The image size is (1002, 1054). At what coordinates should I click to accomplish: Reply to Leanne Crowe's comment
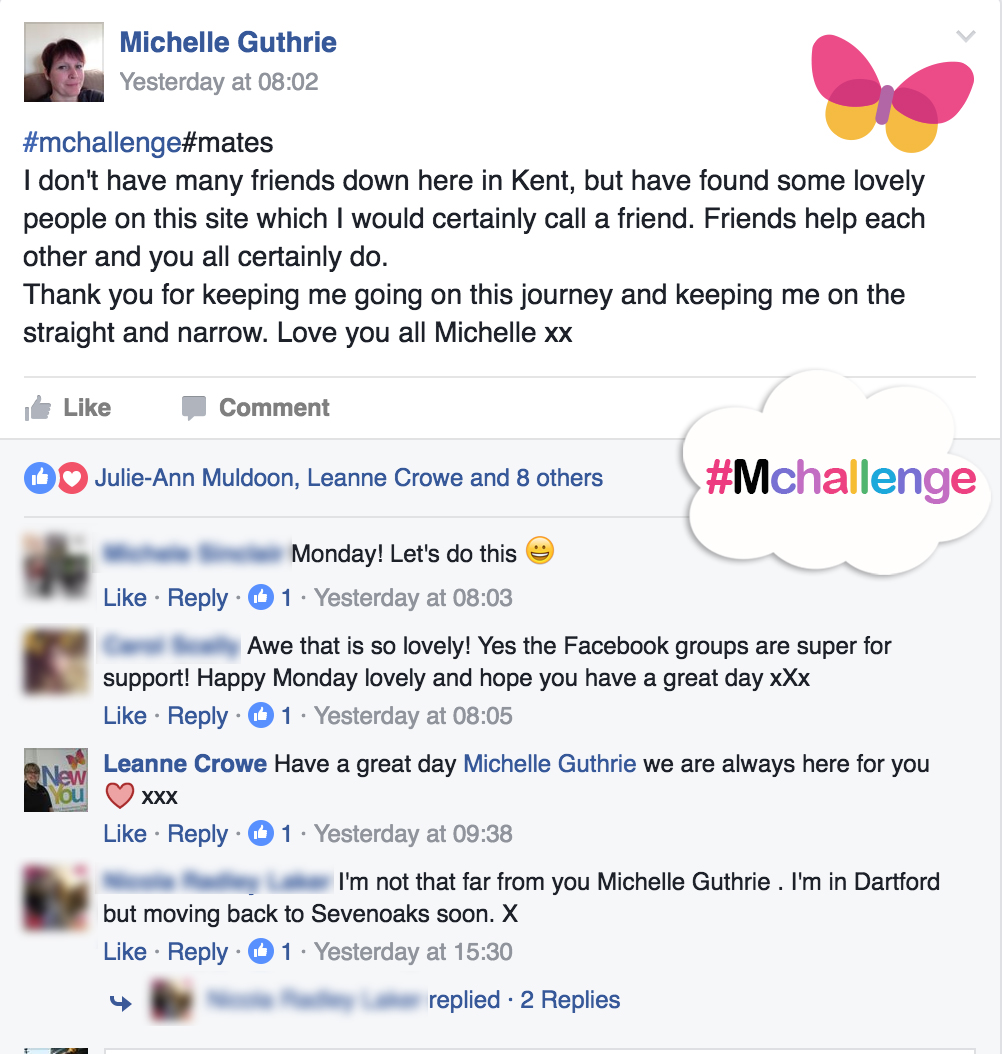point(198,834)
